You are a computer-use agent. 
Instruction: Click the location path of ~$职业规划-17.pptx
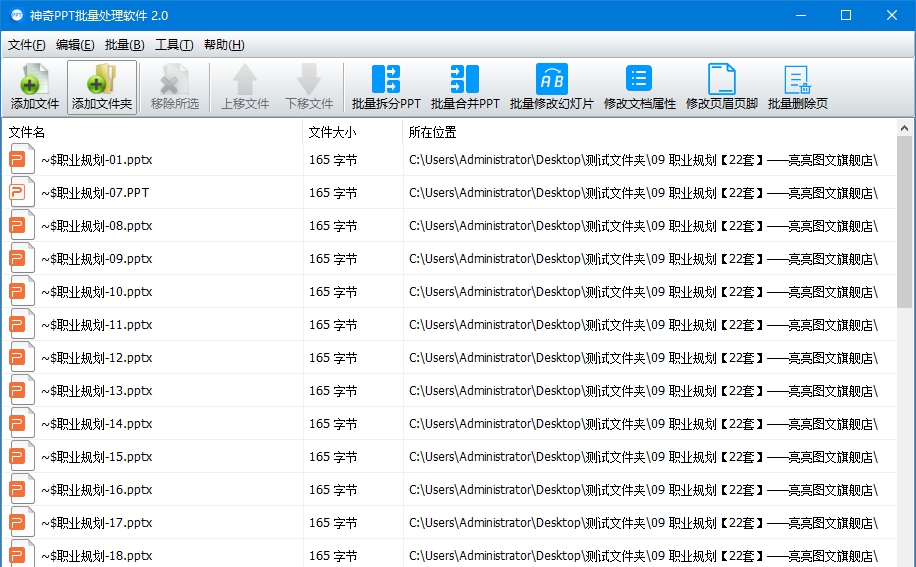(643, 523)
